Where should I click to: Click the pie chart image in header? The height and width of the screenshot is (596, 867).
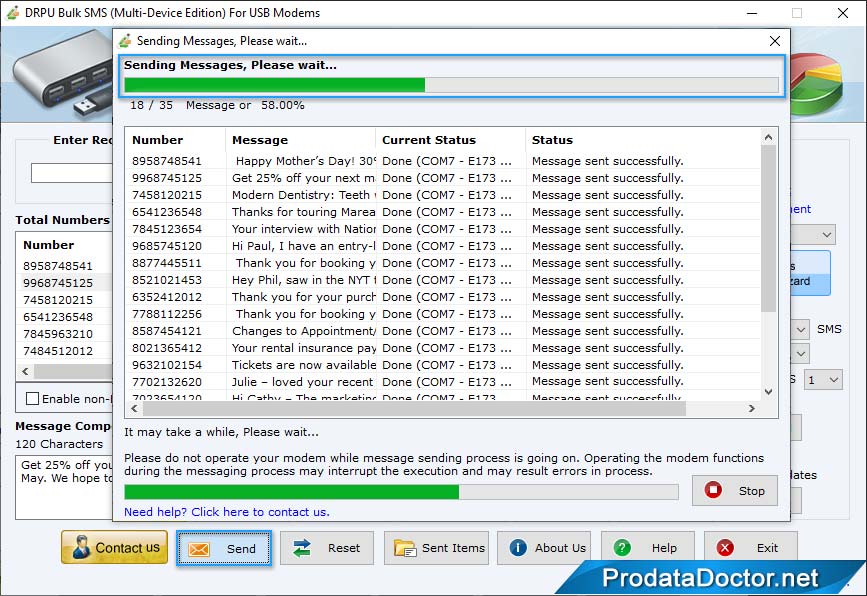pos(817,83)
